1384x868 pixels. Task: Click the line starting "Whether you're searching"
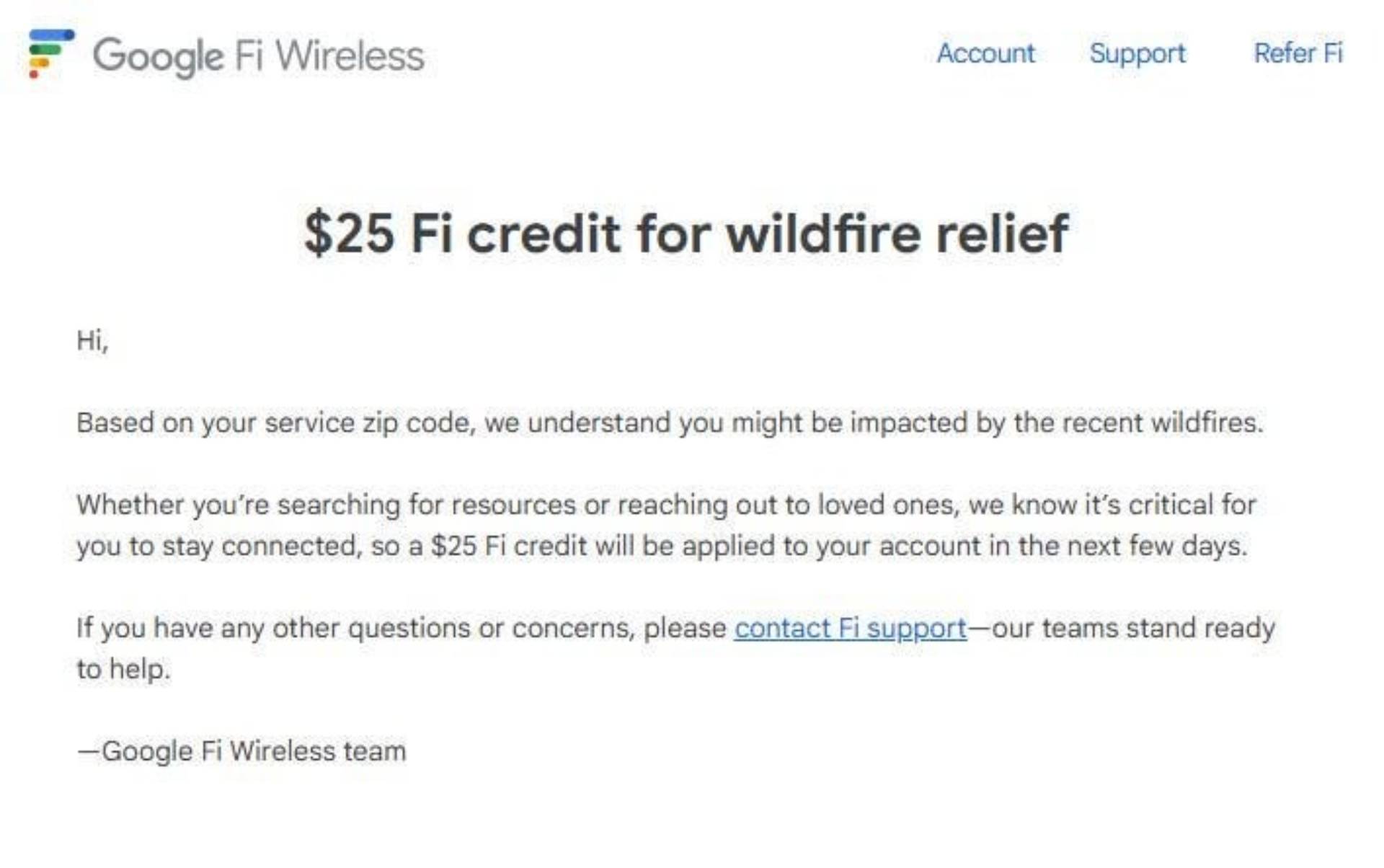666,505
